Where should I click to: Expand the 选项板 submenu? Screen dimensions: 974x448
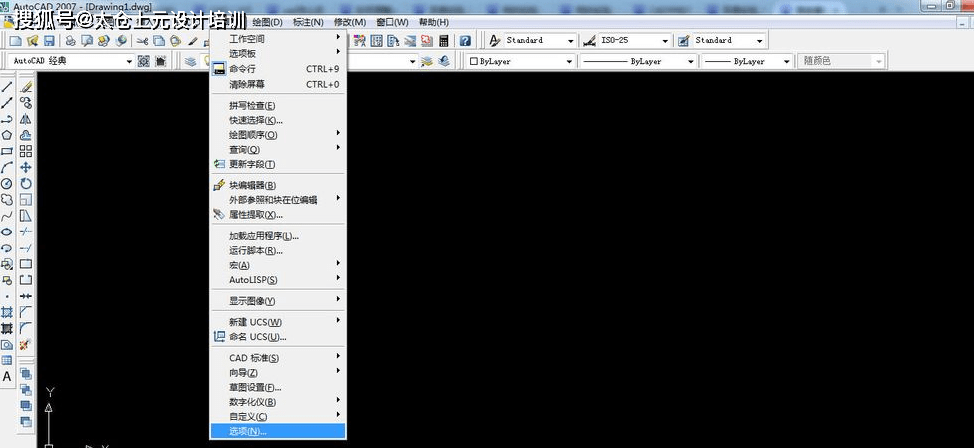(x=278, y=54)
